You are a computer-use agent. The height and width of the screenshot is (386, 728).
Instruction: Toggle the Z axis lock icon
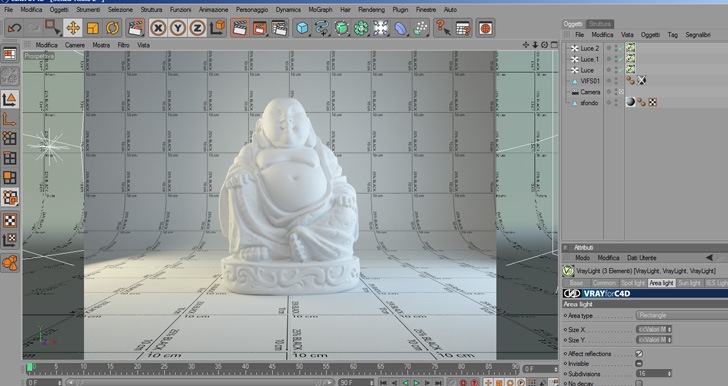(x=197, y=28)
